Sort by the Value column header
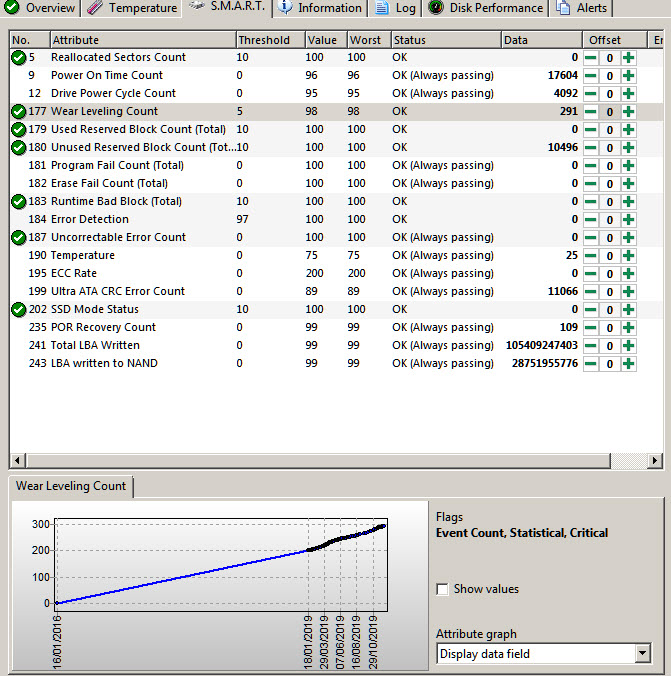Screen dimensions: 671x676 coord(326,40)
